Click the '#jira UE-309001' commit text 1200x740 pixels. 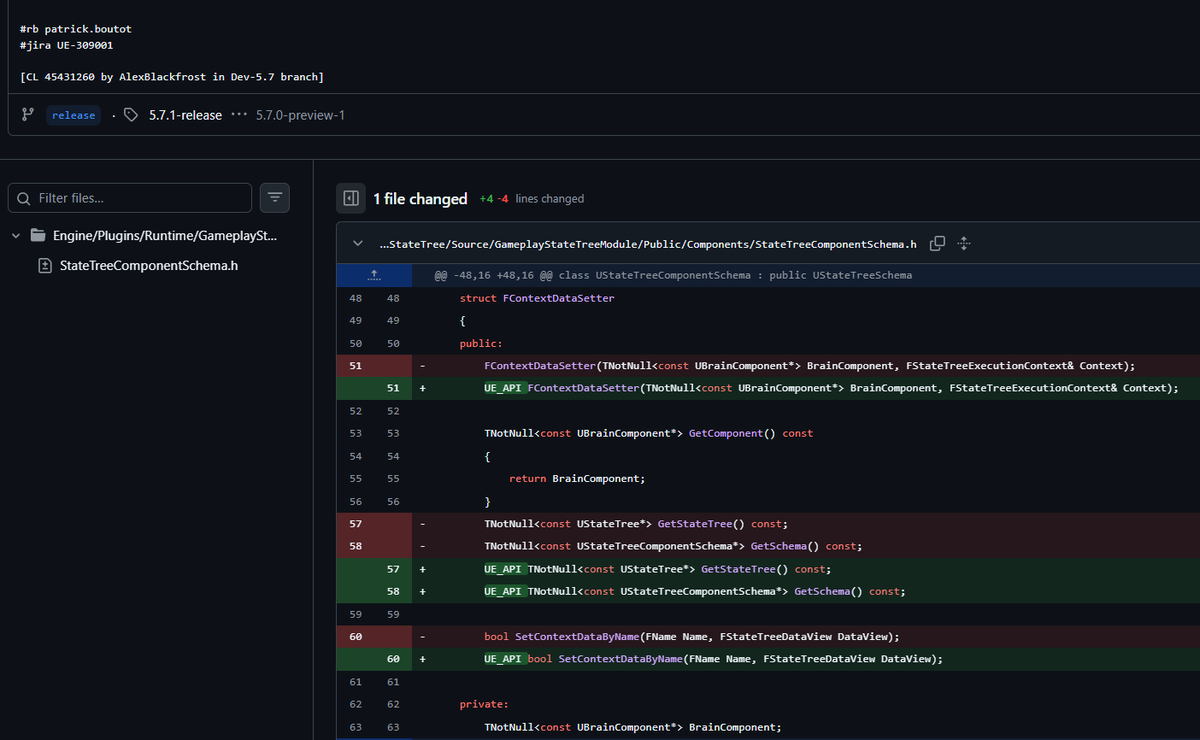66,45
